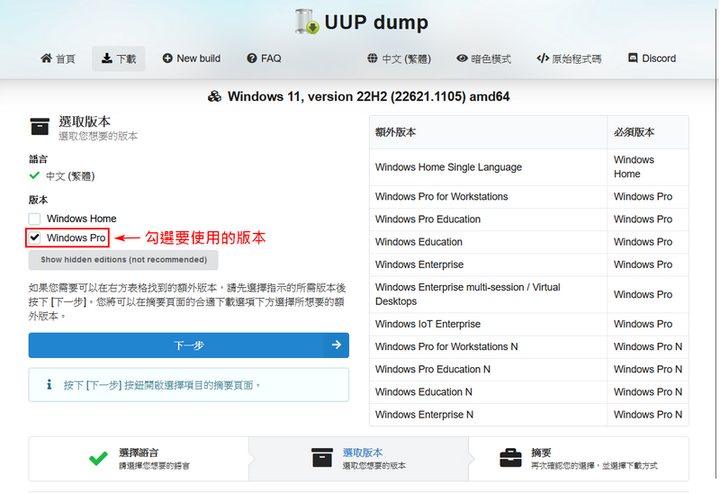Click the green checkmark in 選擇語言 step
The image size is (720, 493).
point(98,458)
